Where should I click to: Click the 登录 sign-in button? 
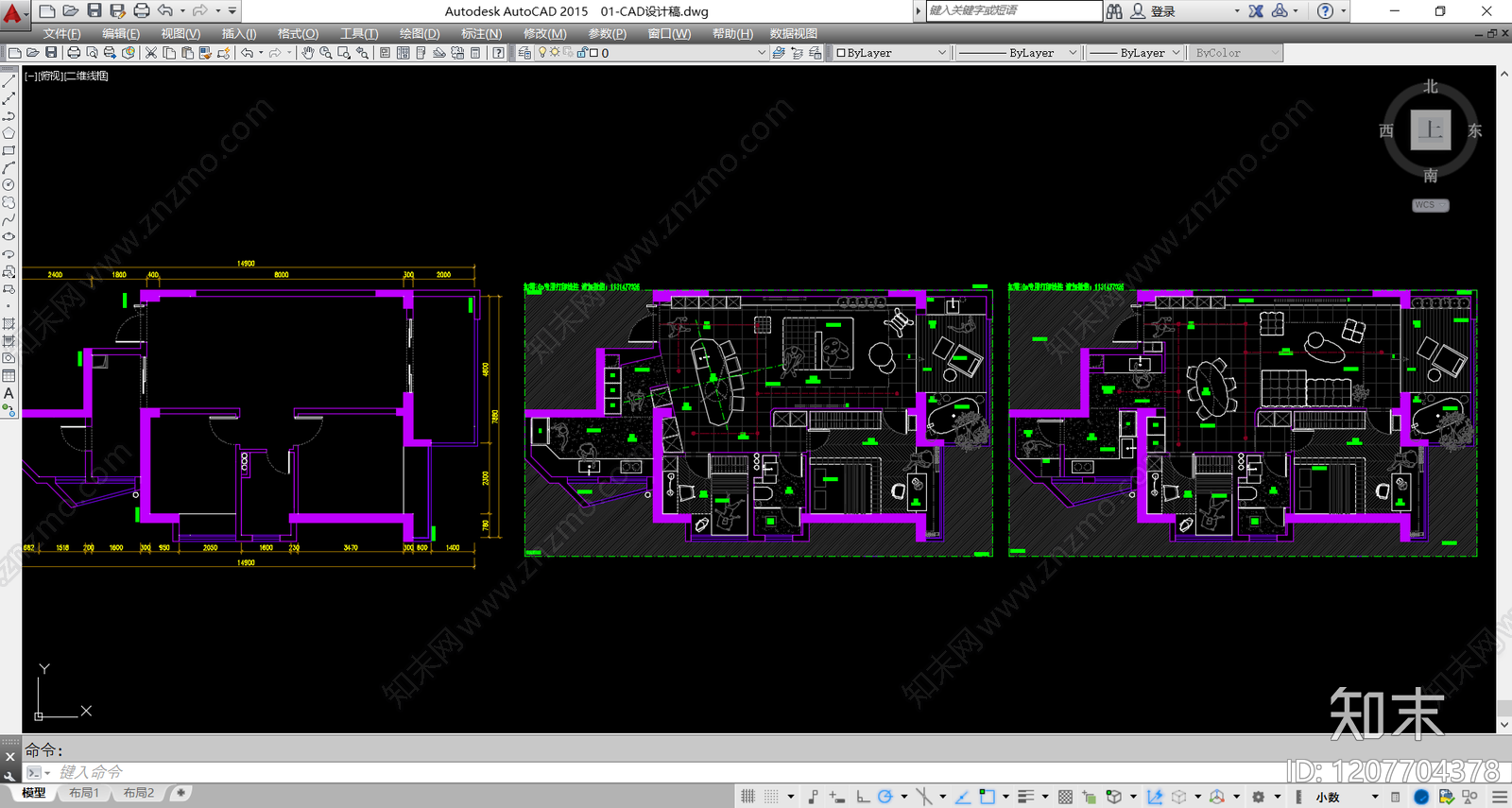pyautogui.click(x=1163, y=11)
